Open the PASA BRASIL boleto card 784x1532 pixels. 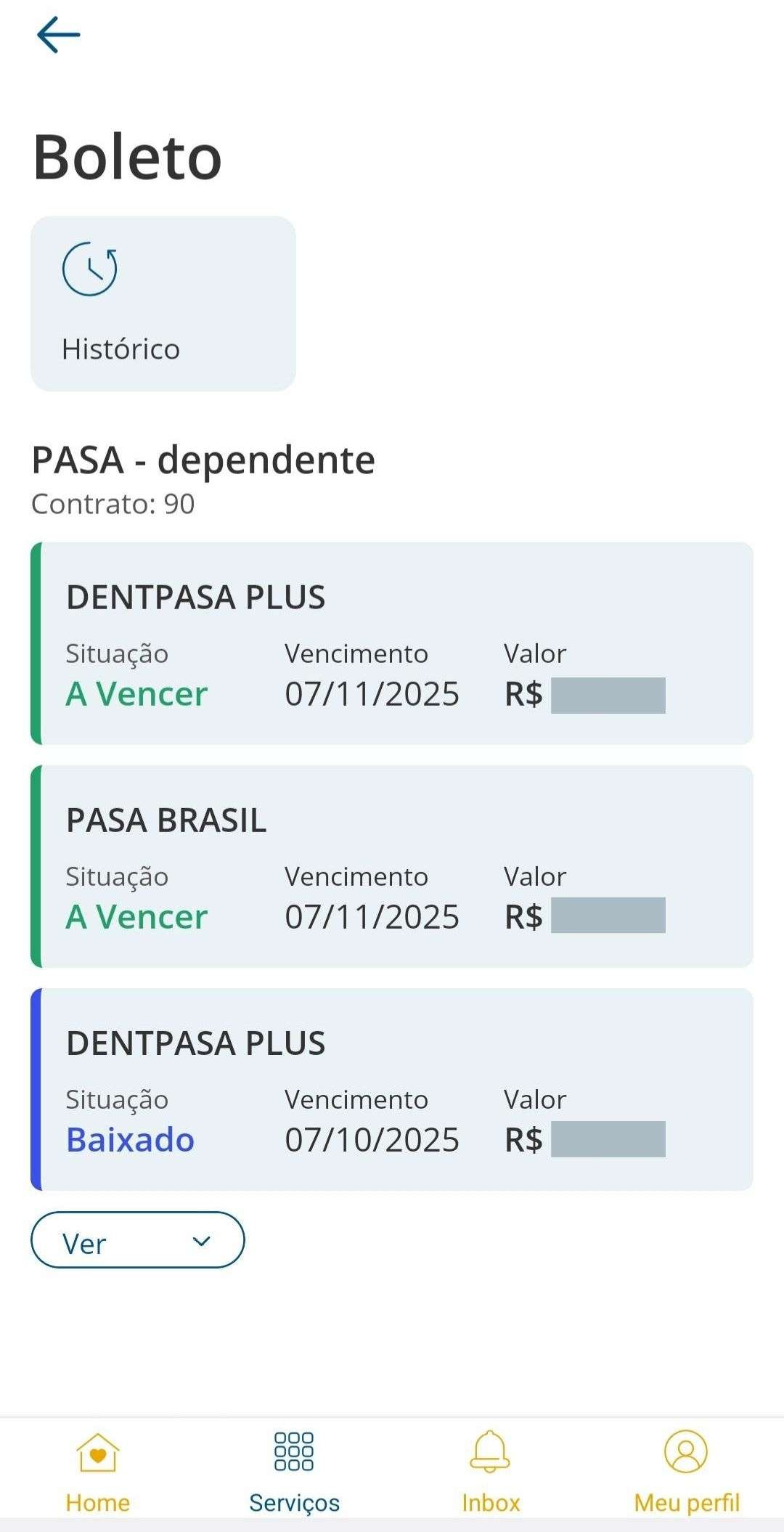click(392, 866)
